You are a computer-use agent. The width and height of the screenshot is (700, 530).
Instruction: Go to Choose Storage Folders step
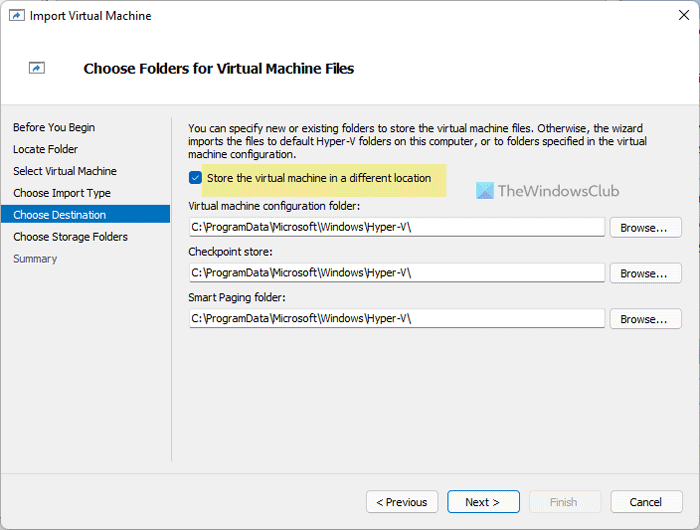pyautogui.click(x=71, y=237)
